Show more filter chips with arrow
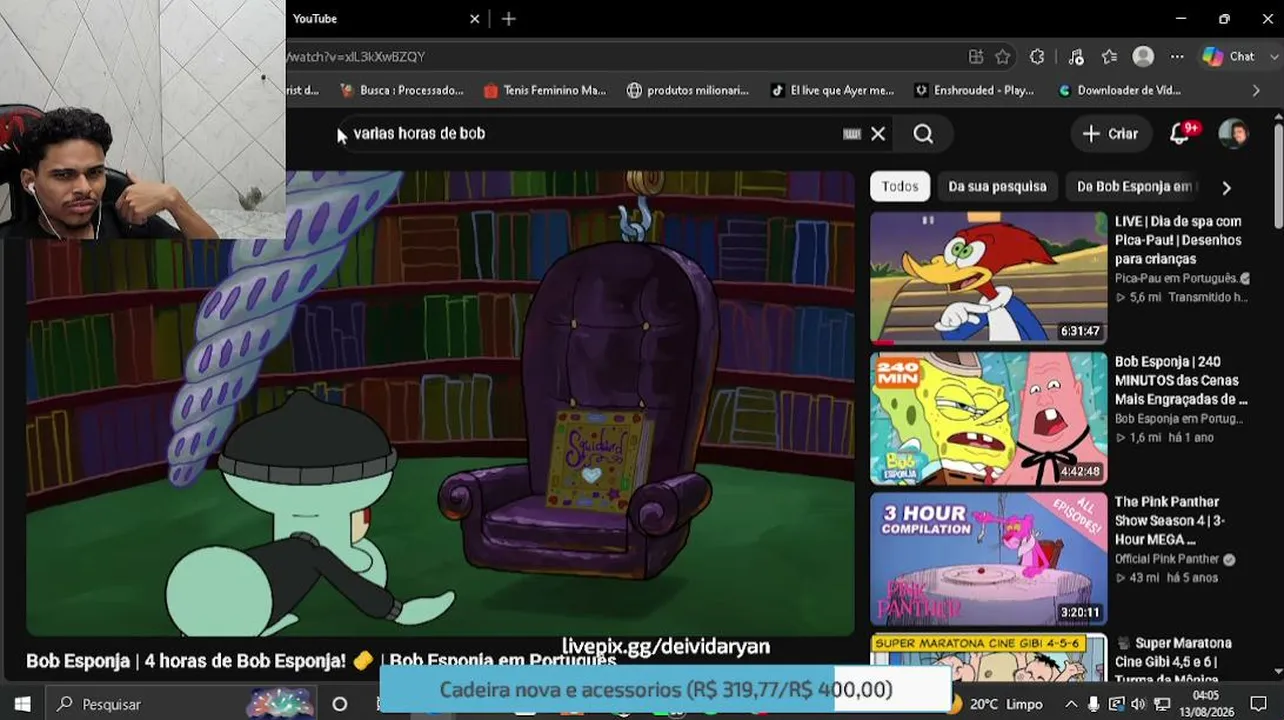Image resolution: width=1284 pixels, height=720 pixels. [x=1226, y=187]
